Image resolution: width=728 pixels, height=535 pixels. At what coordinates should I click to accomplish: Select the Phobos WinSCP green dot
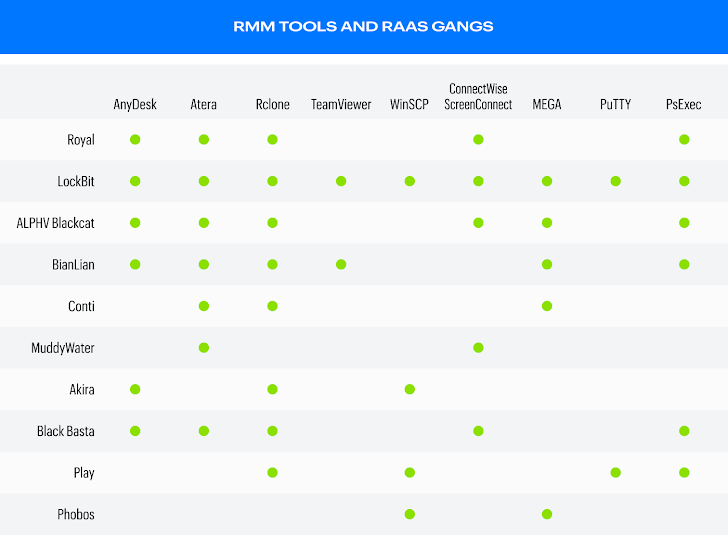point(410,514)
